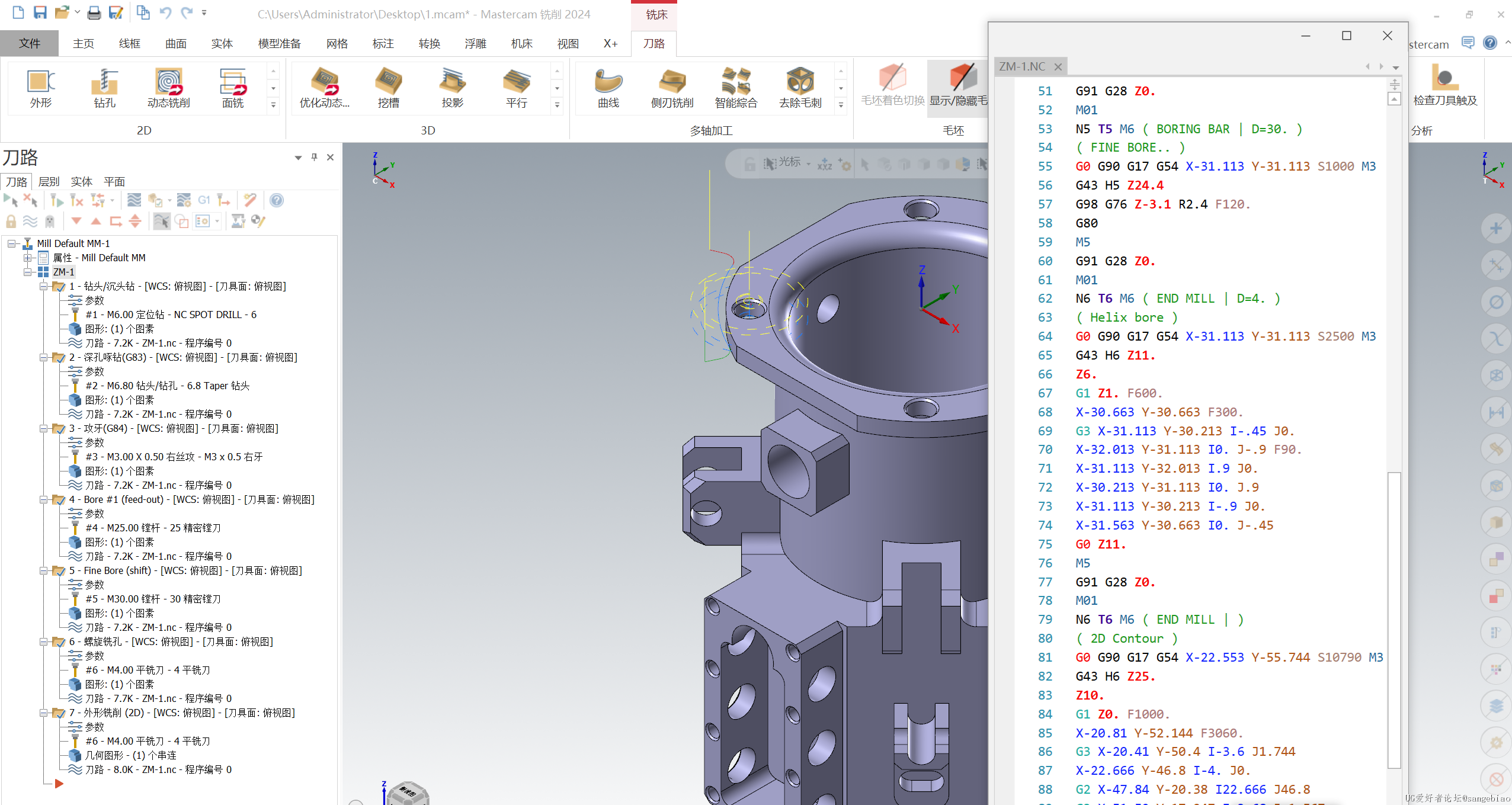Collapse the ZM-1 toolpath group
Image resolution: width=1512 pixels, height=805 pixels.
27,272
